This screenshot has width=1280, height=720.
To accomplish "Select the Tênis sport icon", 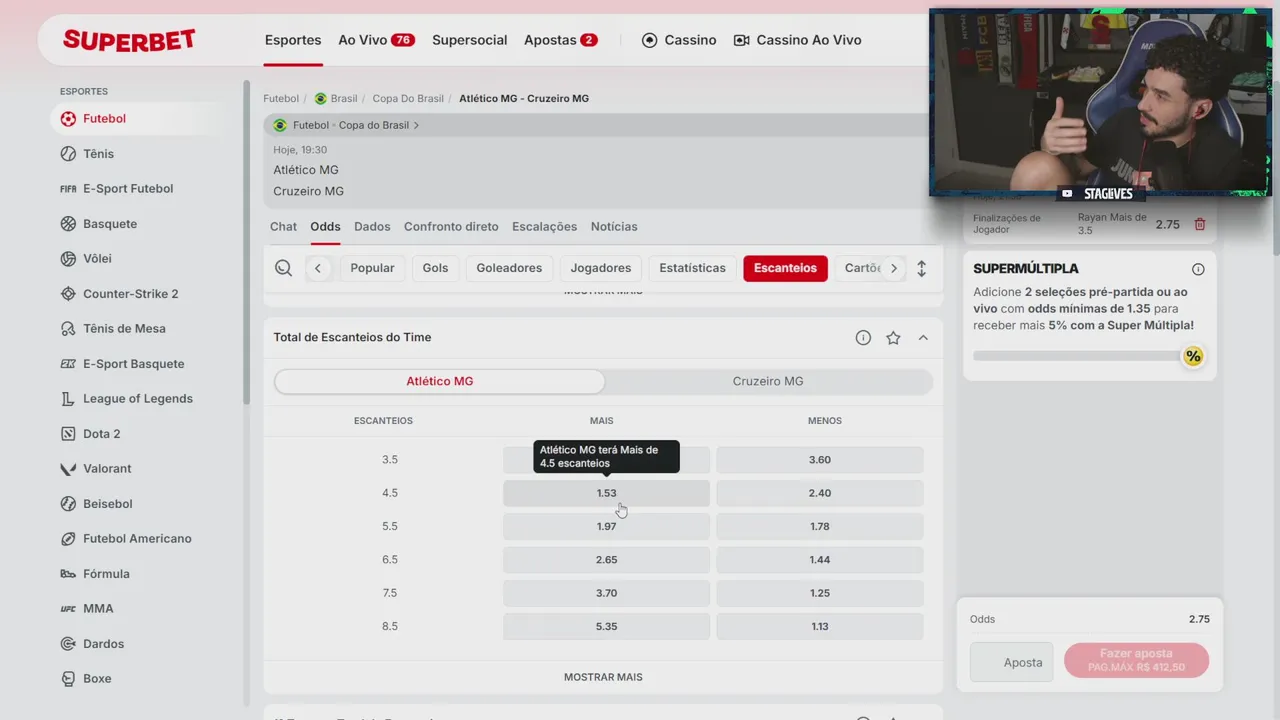I will [x=68, y=154].
